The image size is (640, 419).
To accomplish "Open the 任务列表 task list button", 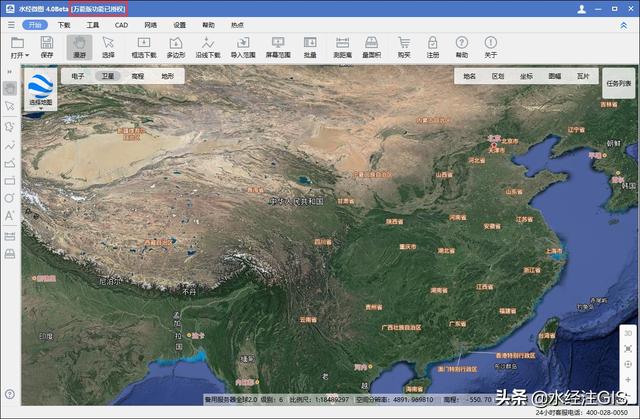I will 619,83.
